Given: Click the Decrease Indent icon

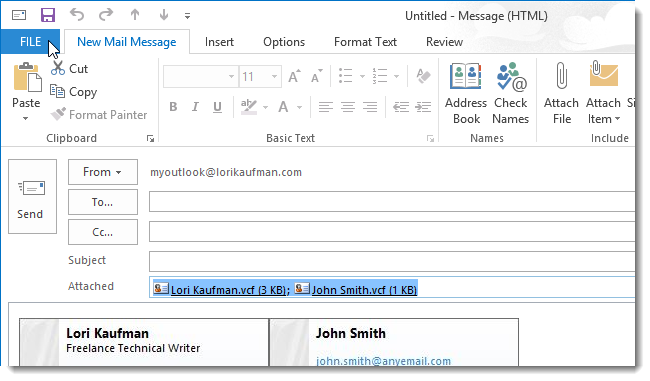Looking at the screenshot, I should click(x=401, y=107).
